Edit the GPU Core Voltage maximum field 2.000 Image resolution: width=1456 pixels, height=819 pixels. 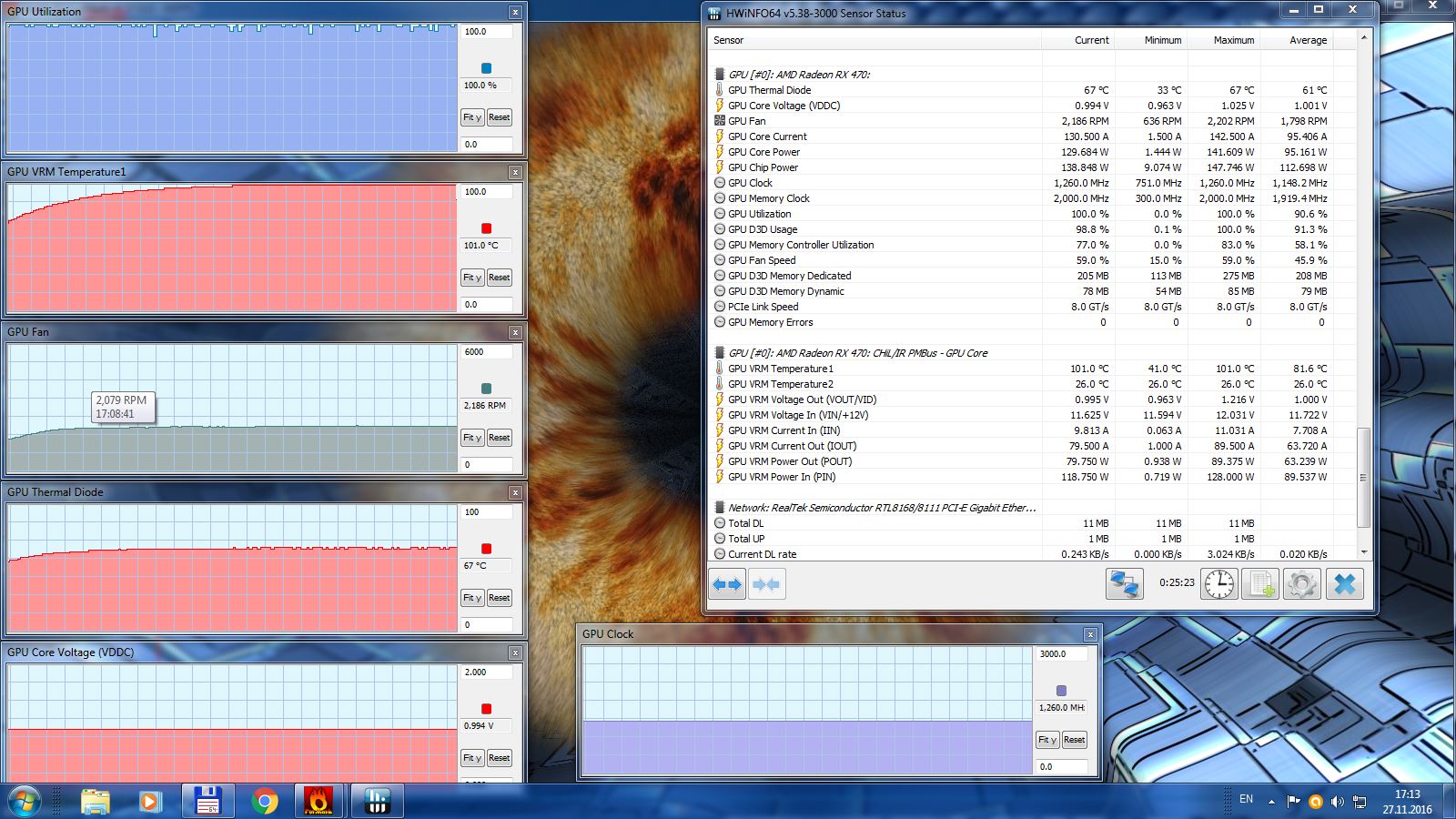click(x=487, y=672)
